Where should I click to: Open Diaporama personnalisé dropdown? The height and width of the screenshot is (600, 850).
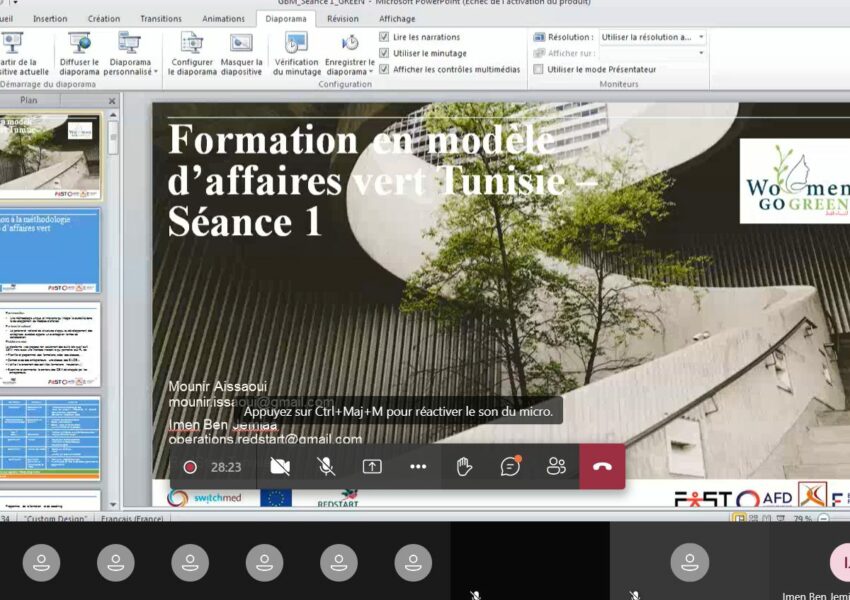(x=130, y=54)
